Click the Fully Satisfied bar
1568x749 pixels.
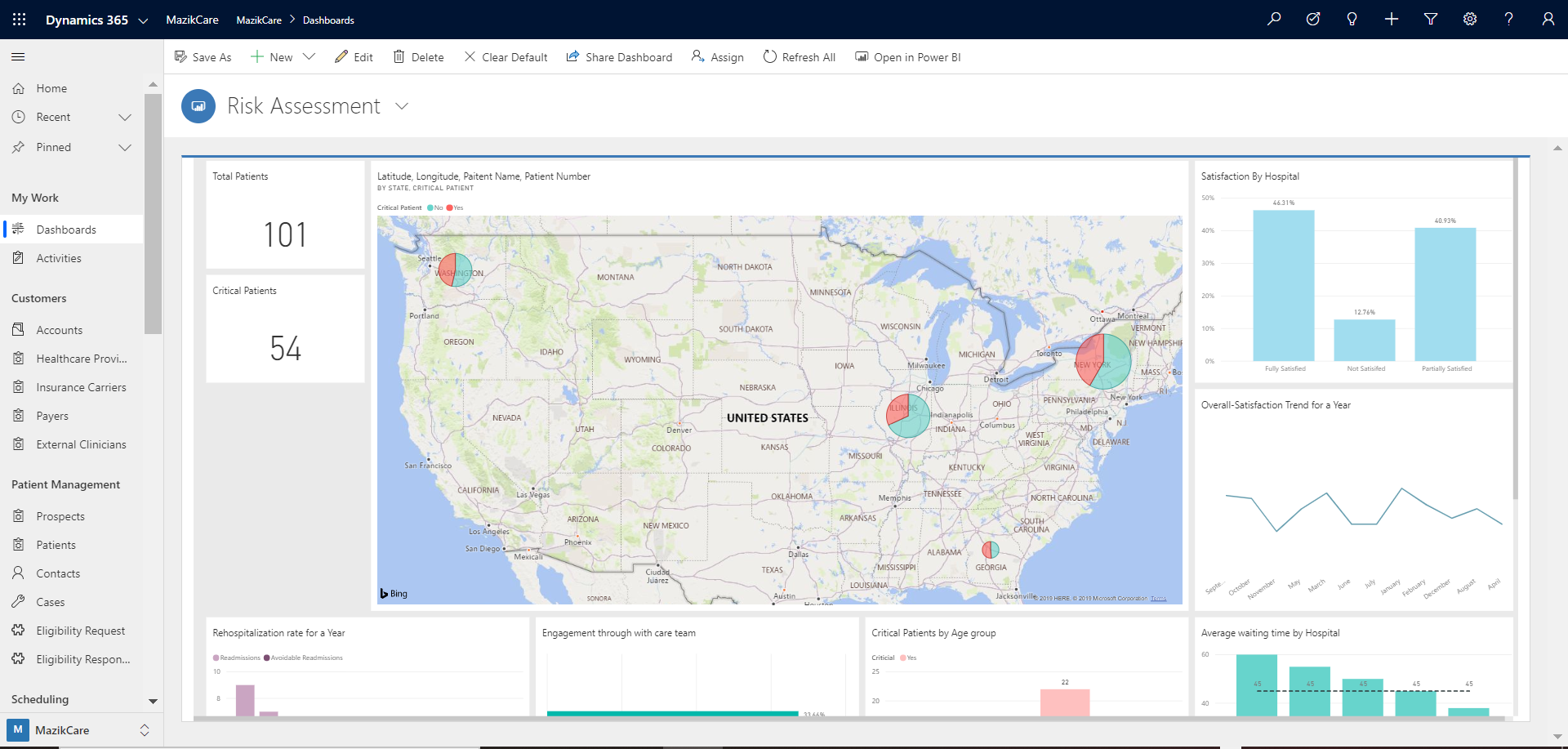pos(1284,285)
